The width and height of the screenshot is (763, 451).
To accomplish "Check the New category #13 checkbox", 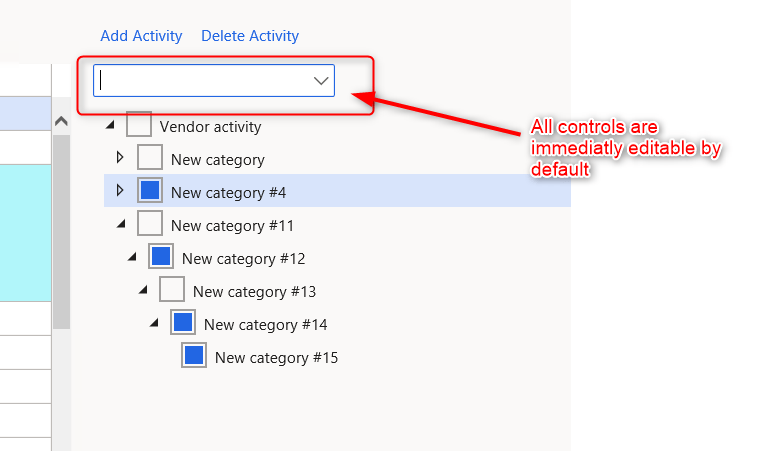I will [x=172, y=290].
